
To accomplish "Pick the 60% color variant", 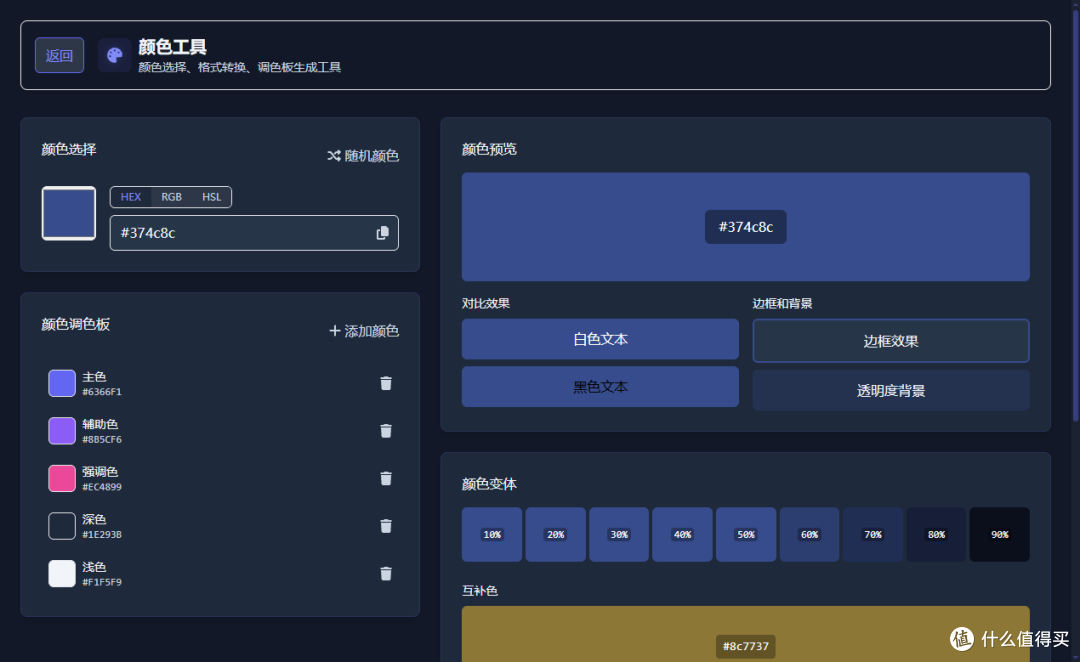I will [809, 535].
